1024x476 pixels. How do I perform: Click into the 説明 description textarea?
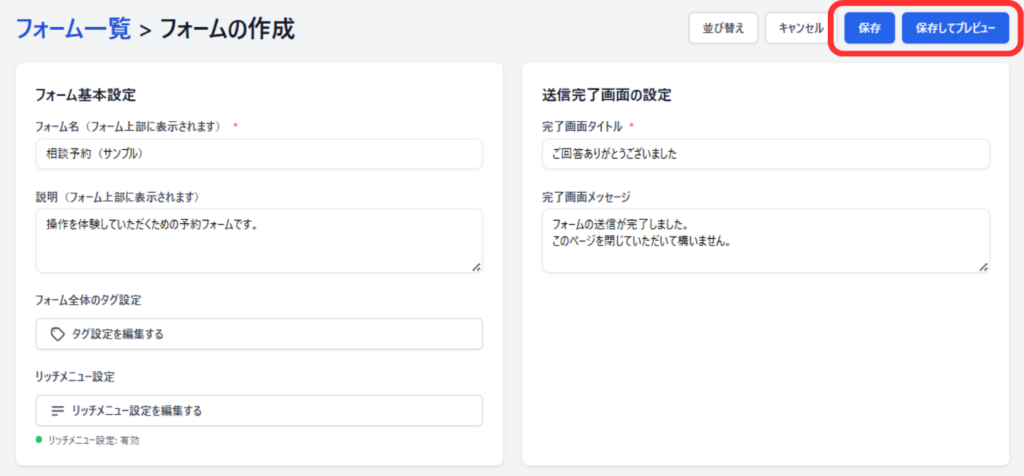(x=259, y=240)
